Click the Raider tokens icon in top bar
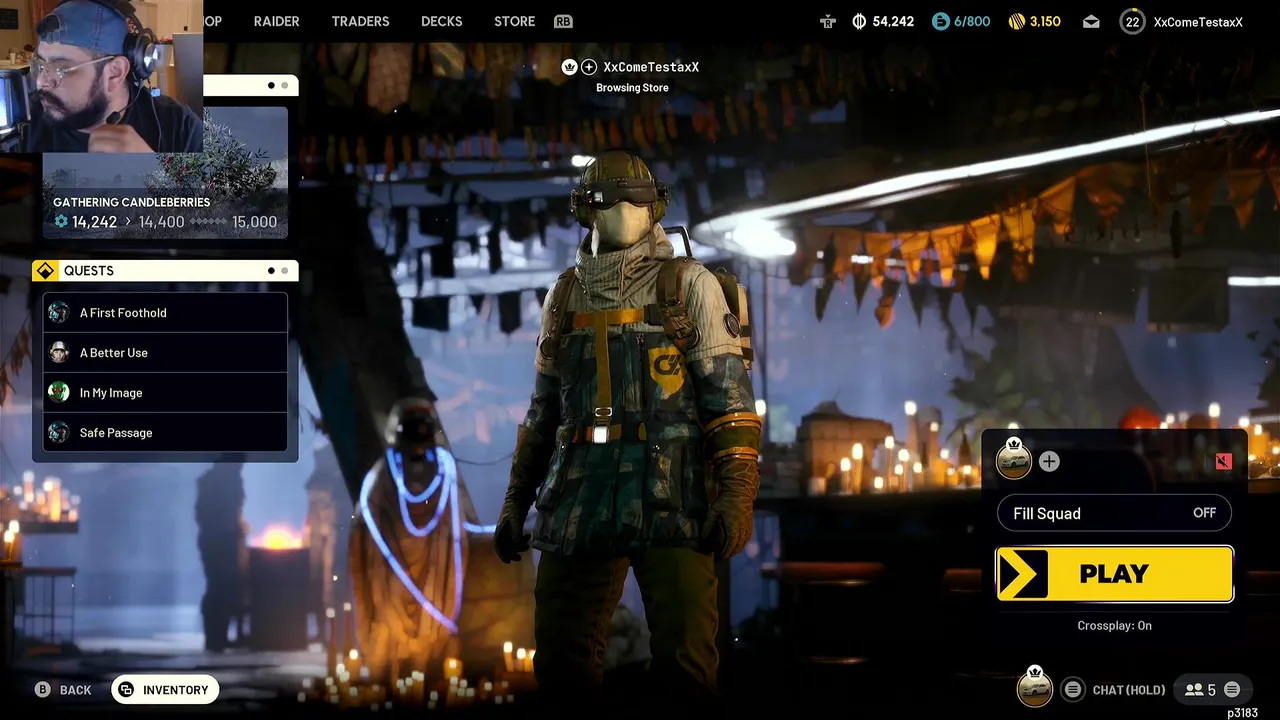The height and width of the screenshot is (720, 1280). coord(828,21)
